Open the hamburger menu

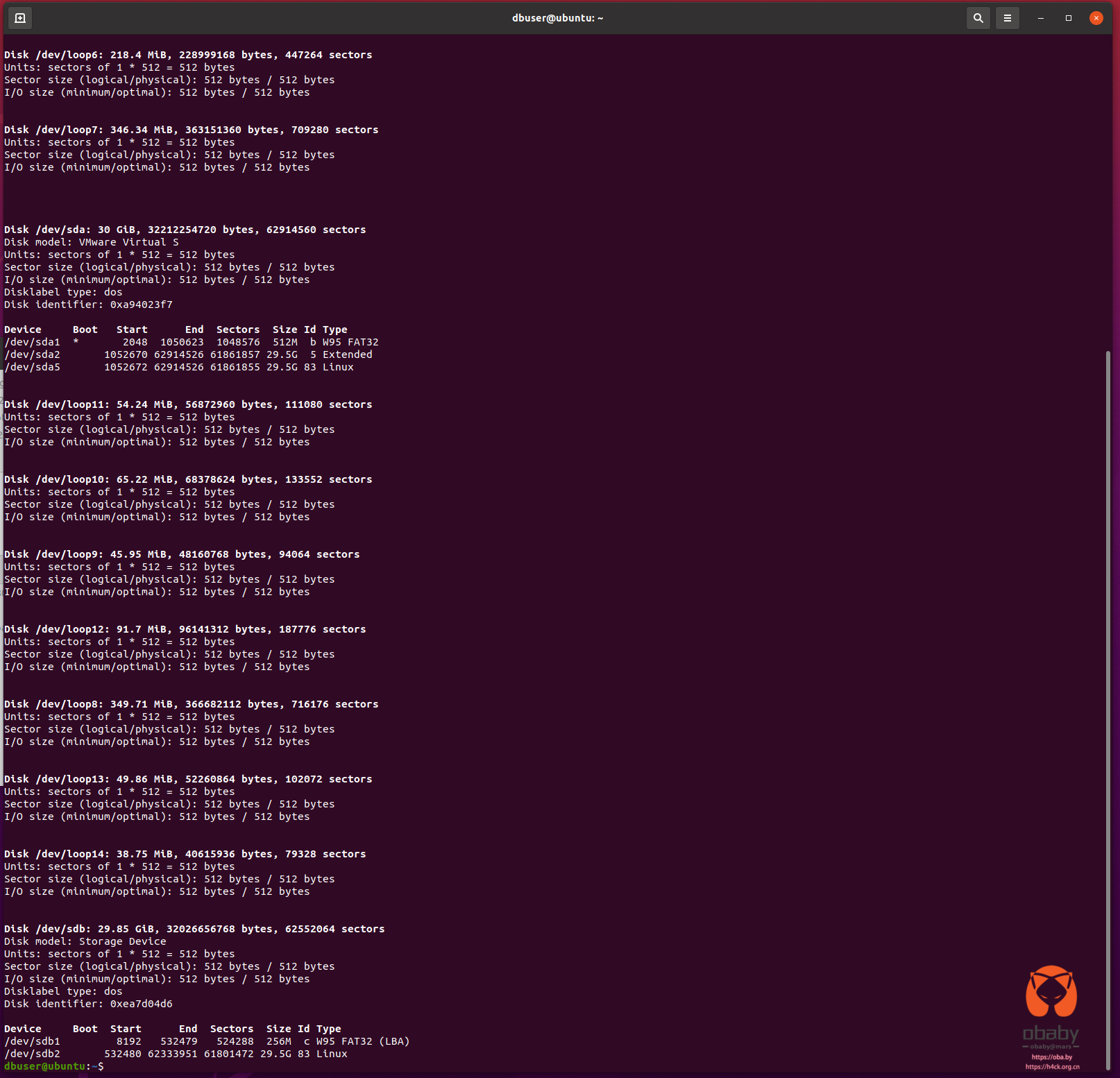pos(1007,18)
